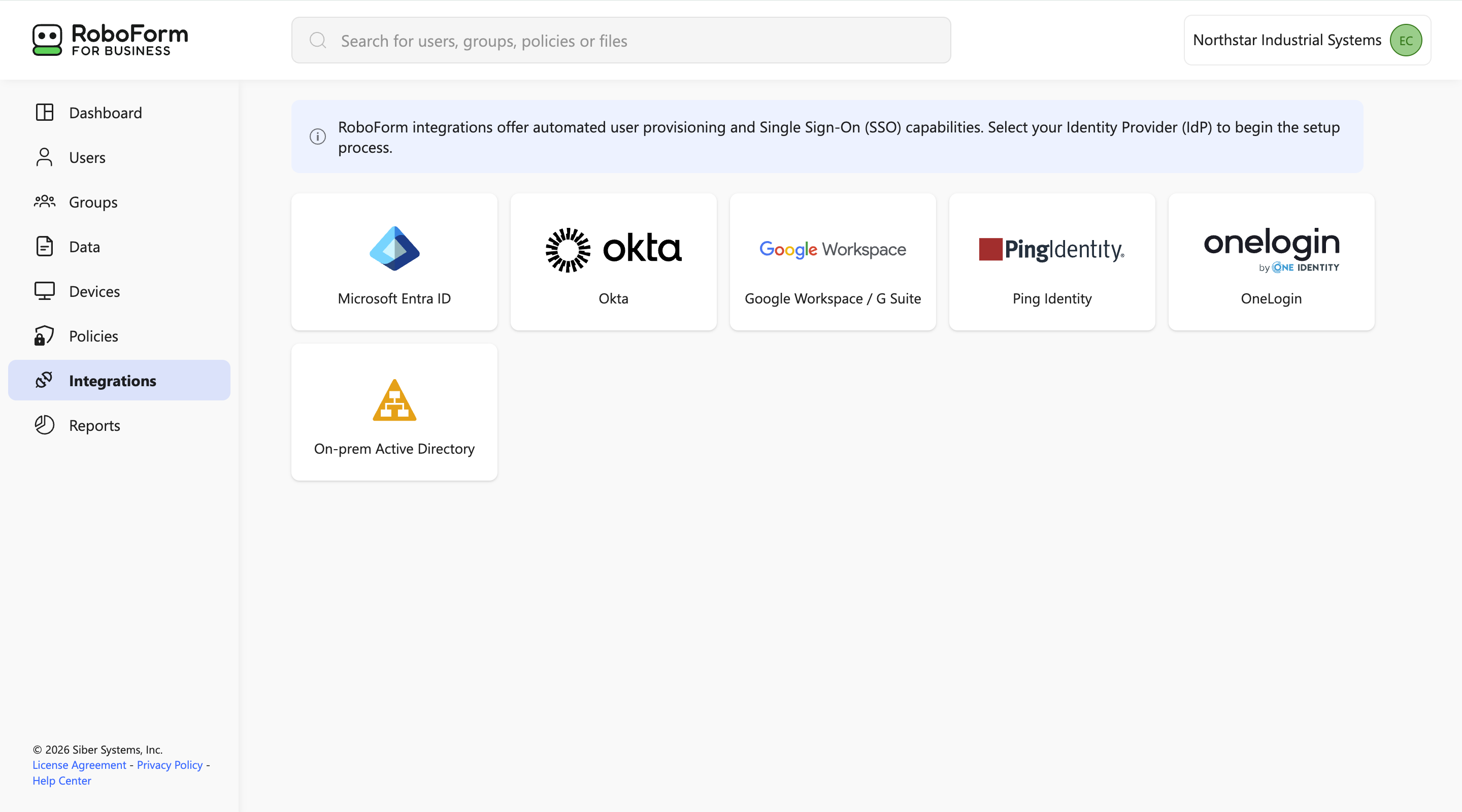The height and width of the screenshot is (812, 1462).
Task: Go to the Users section
Action: click(119, 157)
